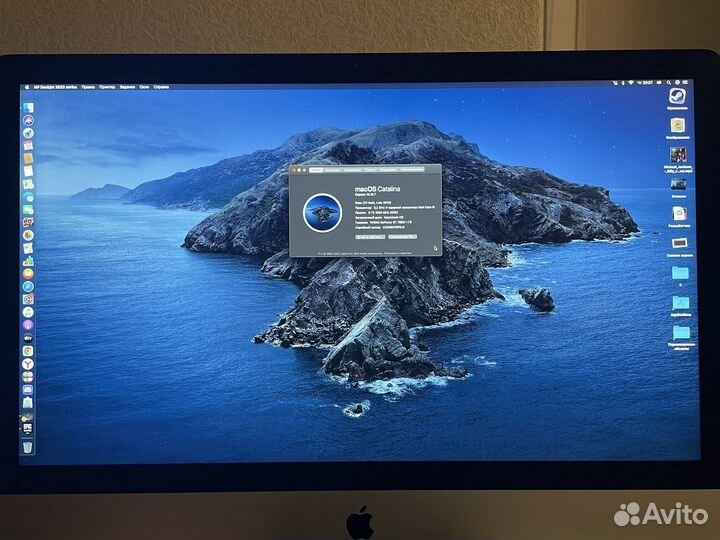The width and height of the screenshot is (720, 540).
Task: Click the macOS Catalina logo image
Action: click(x=322, y=213)
